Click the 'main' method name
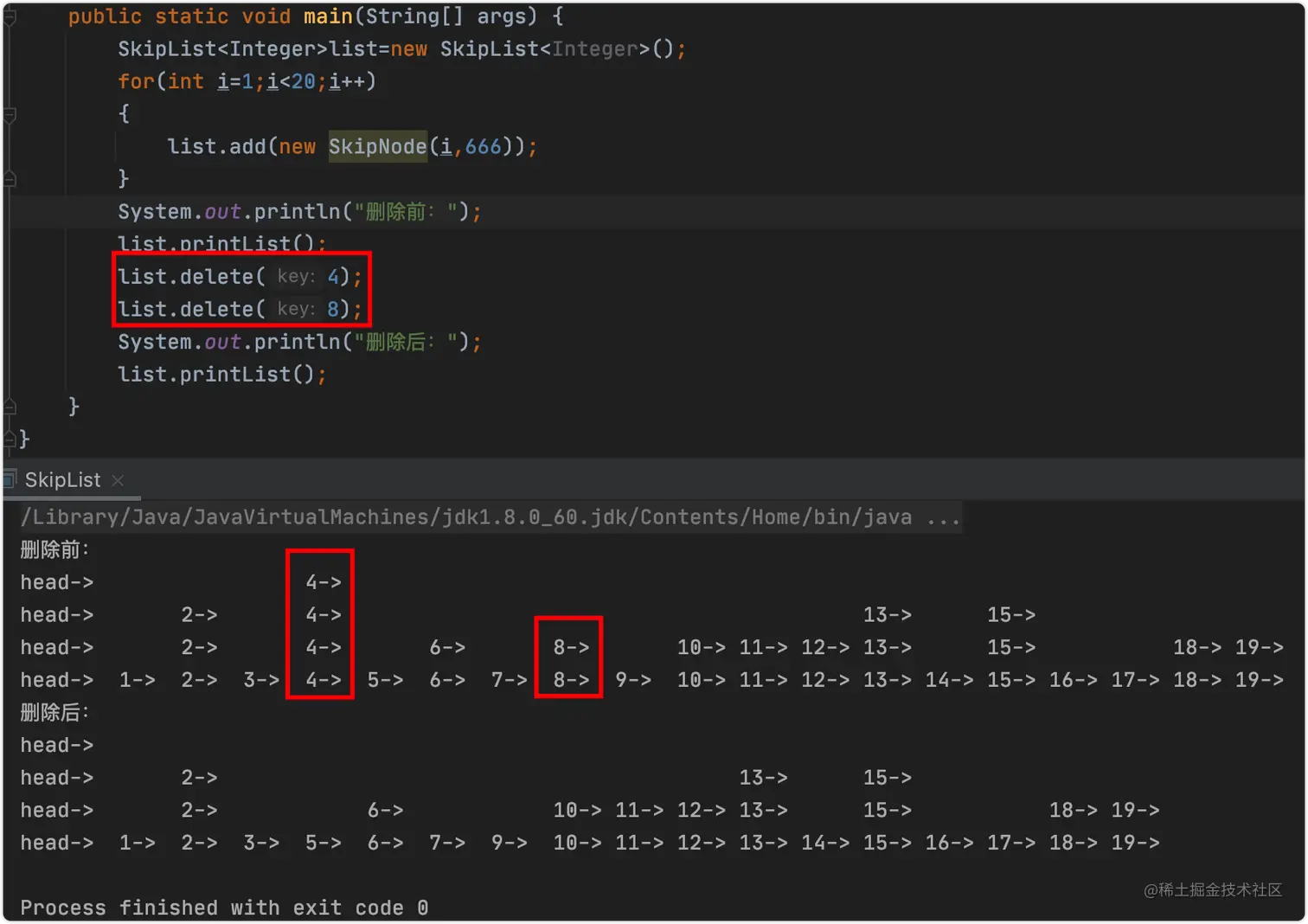 click(x=328, y=16)
